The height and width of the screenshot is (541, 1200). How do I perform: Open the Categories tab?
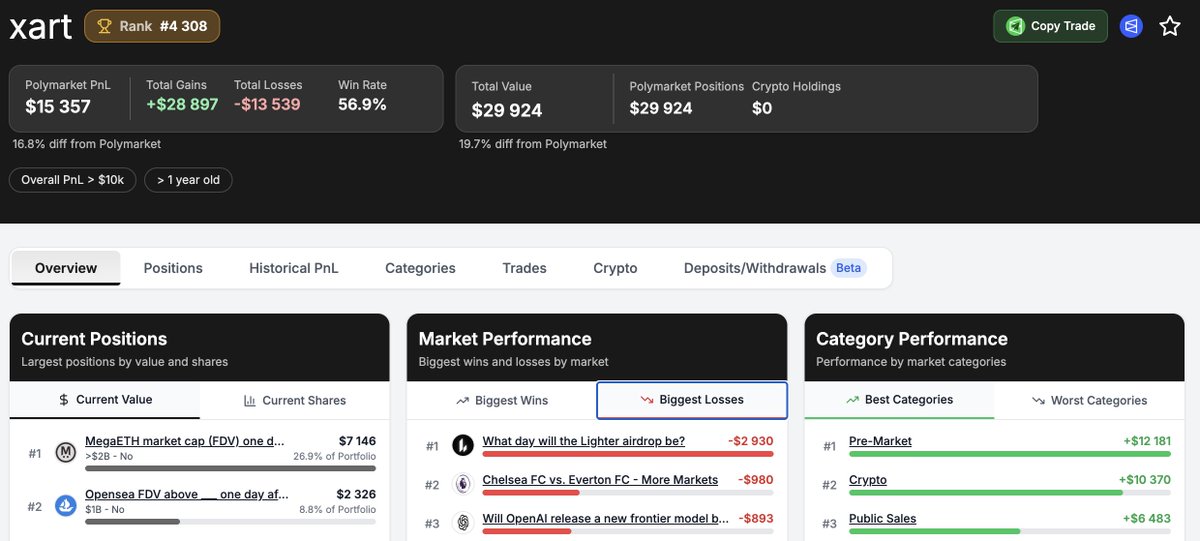pyautogui.click(x=420, y=268)
